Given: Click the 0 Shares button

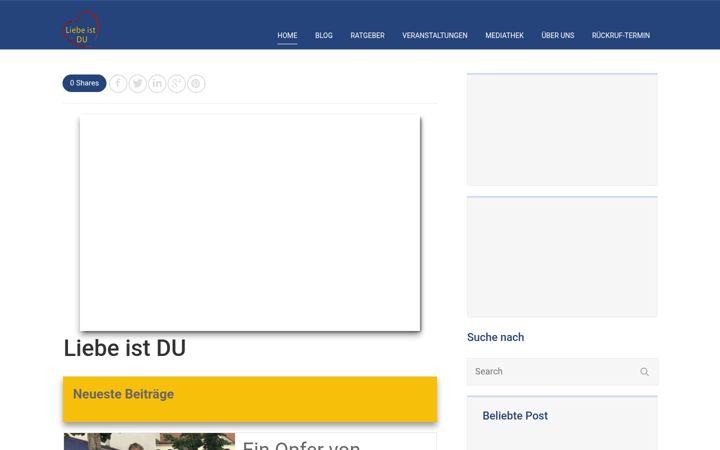Looking at the screenshot, I should point(84,83).
